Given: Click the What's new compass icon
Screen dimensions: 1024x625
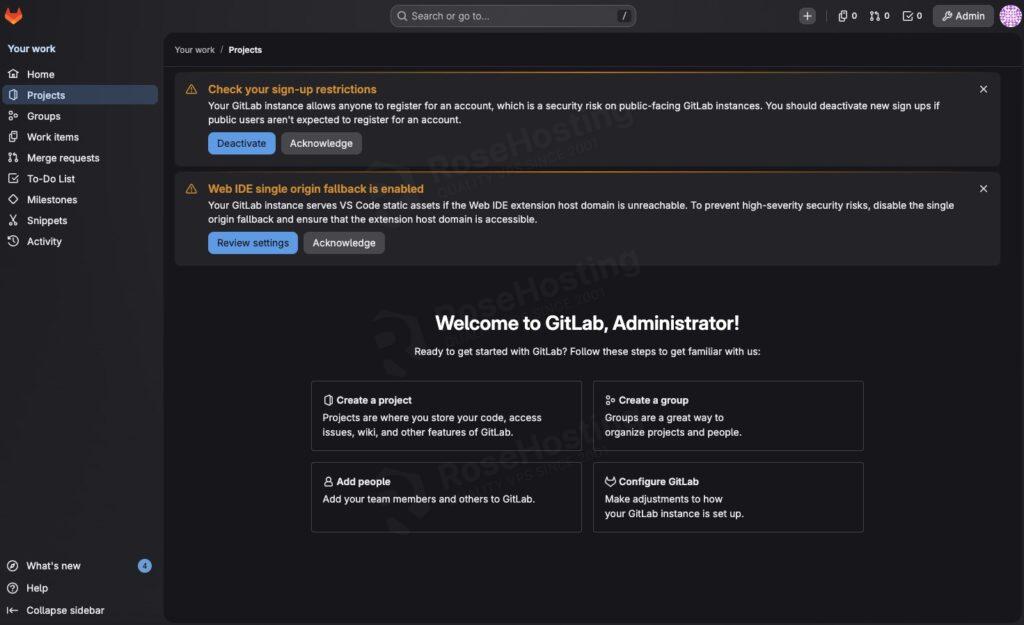Looking at the screenshot, I should coord(12,566).
